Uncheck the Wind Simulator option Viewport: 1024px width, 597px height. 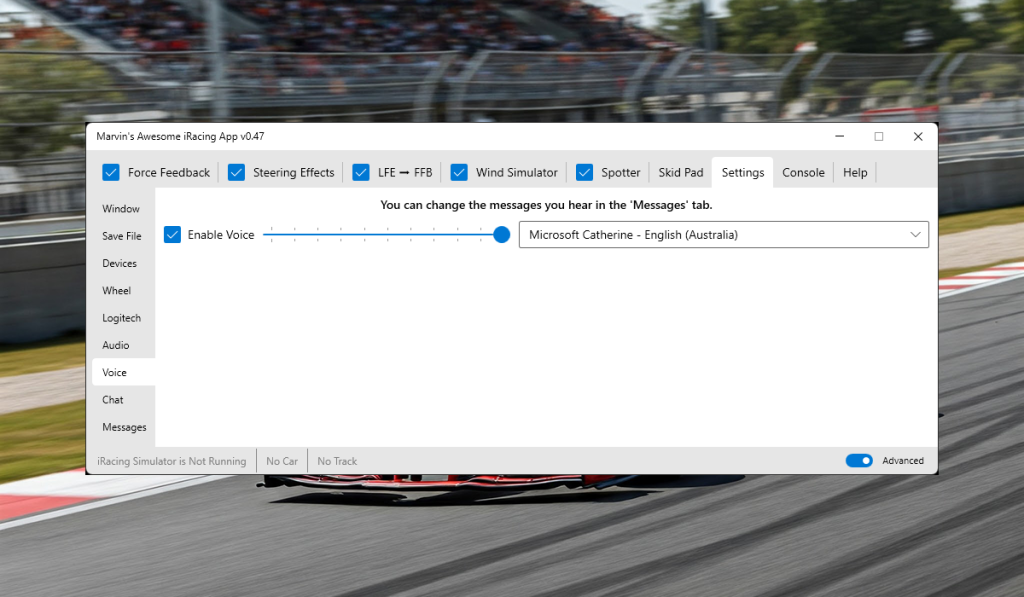click(459, 172)
